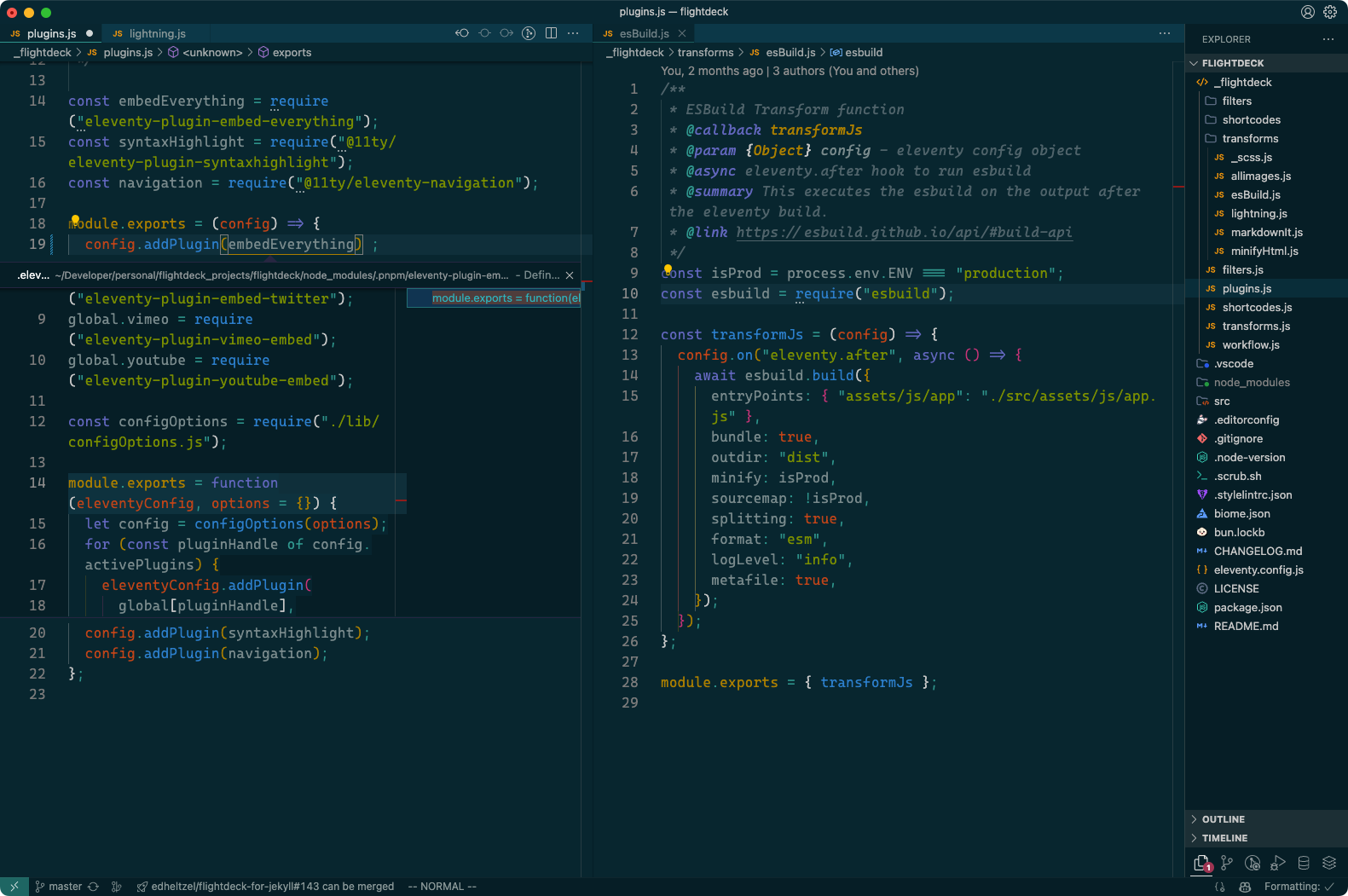Click the braces language status icon in status bar
Image resolution: width=1348 pixels, height=896 pixels.
[1220, 887]
